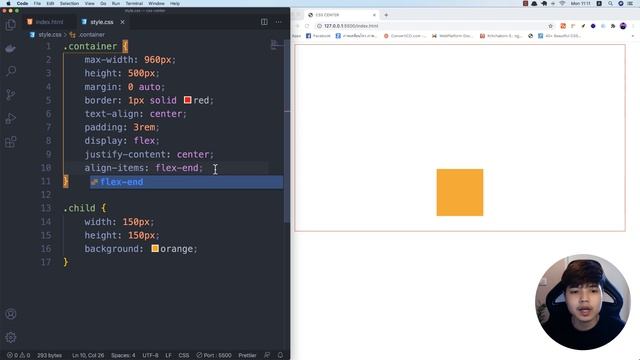Click the feedback icon in status bar
The height and width of the screenshot is (360, 640).
(x=267, y=355)
